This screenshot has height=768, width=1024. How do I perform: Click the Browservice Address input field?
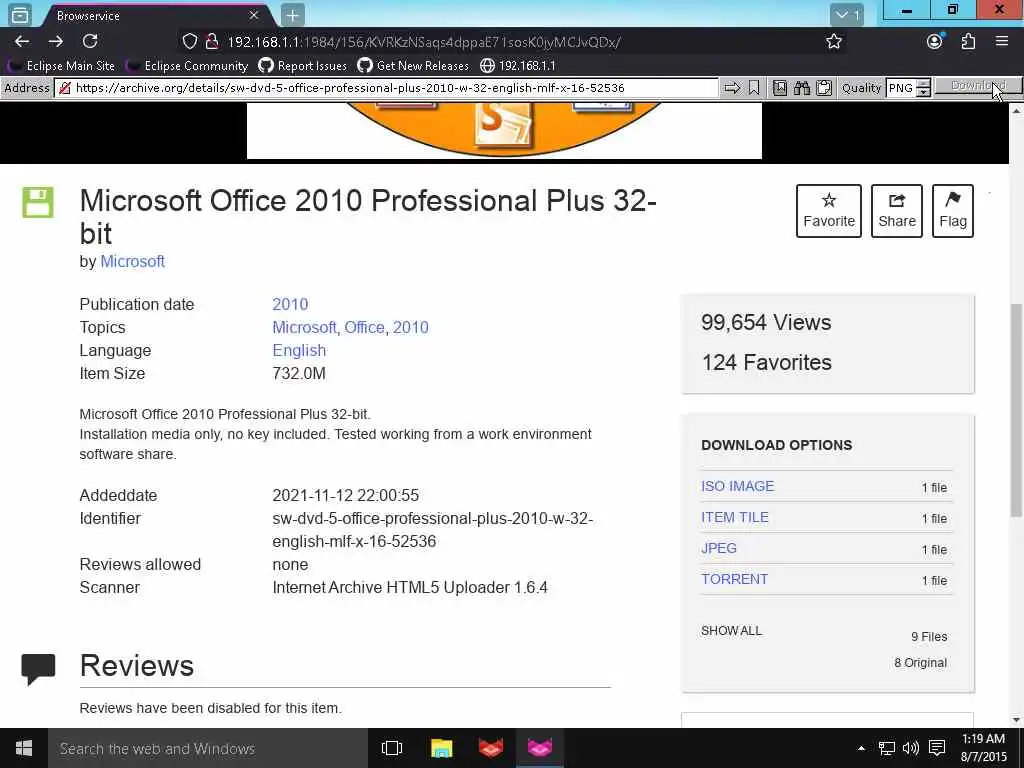point(387,88)
